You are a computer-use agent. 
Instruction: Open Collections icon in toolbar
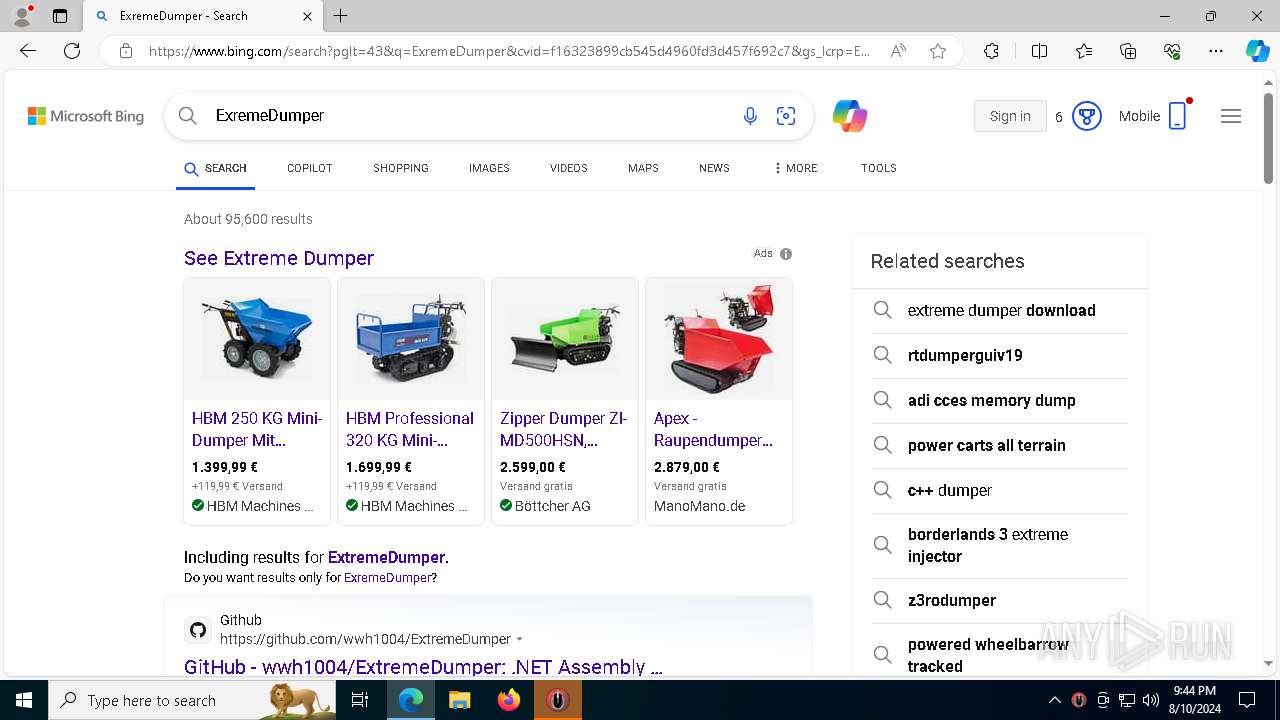tap(1128, 51)
